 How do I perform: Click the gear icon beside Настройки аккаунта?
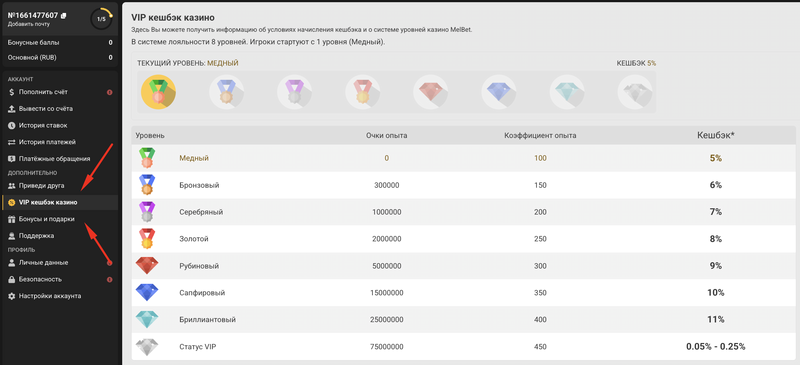(12, 296)
